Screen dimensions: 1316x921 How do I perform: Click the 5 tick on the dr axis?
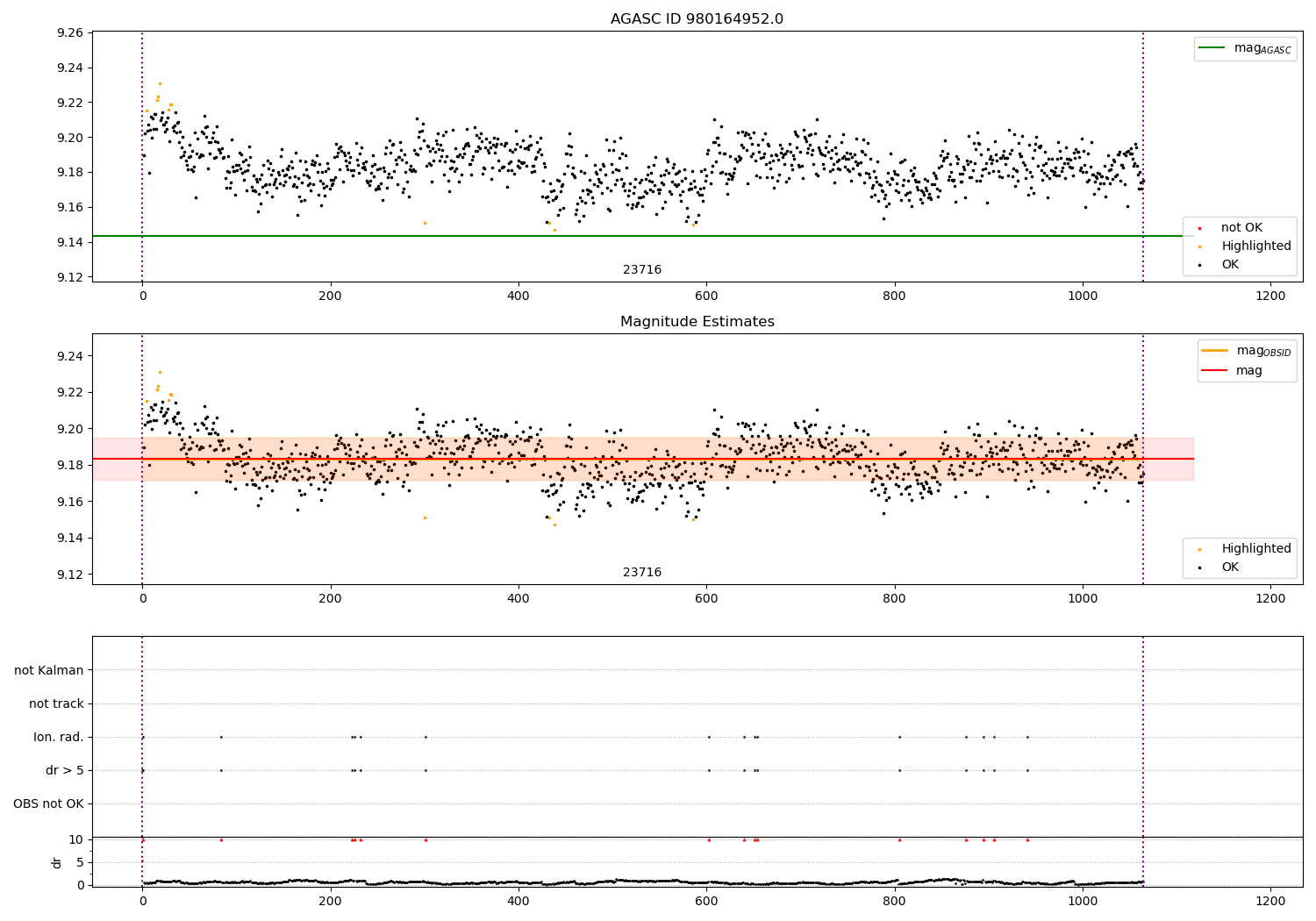[x=80, y=862]
